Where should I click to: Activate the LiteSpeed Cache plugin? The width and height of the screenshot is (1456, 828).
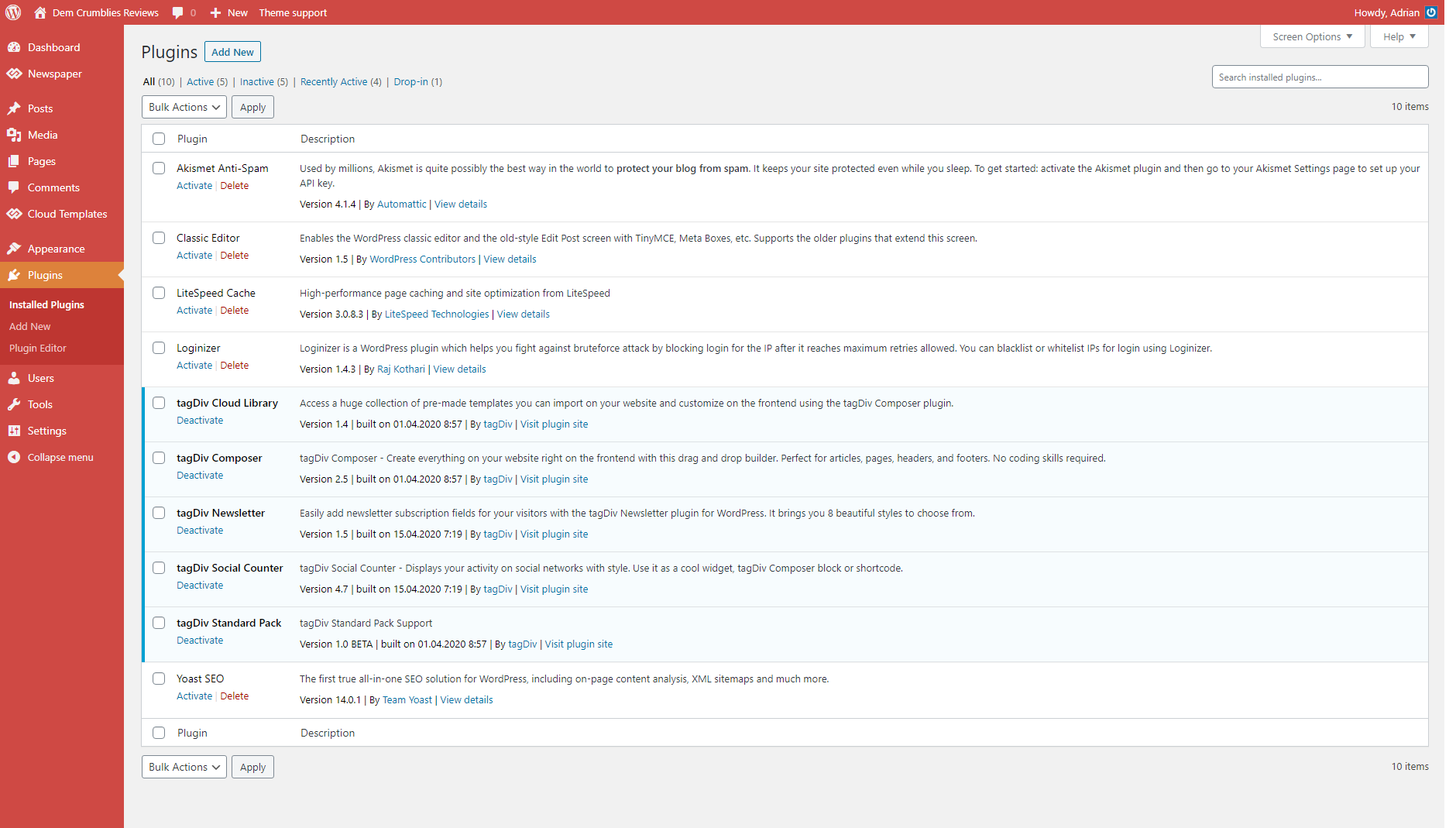[x=194, y=310]
